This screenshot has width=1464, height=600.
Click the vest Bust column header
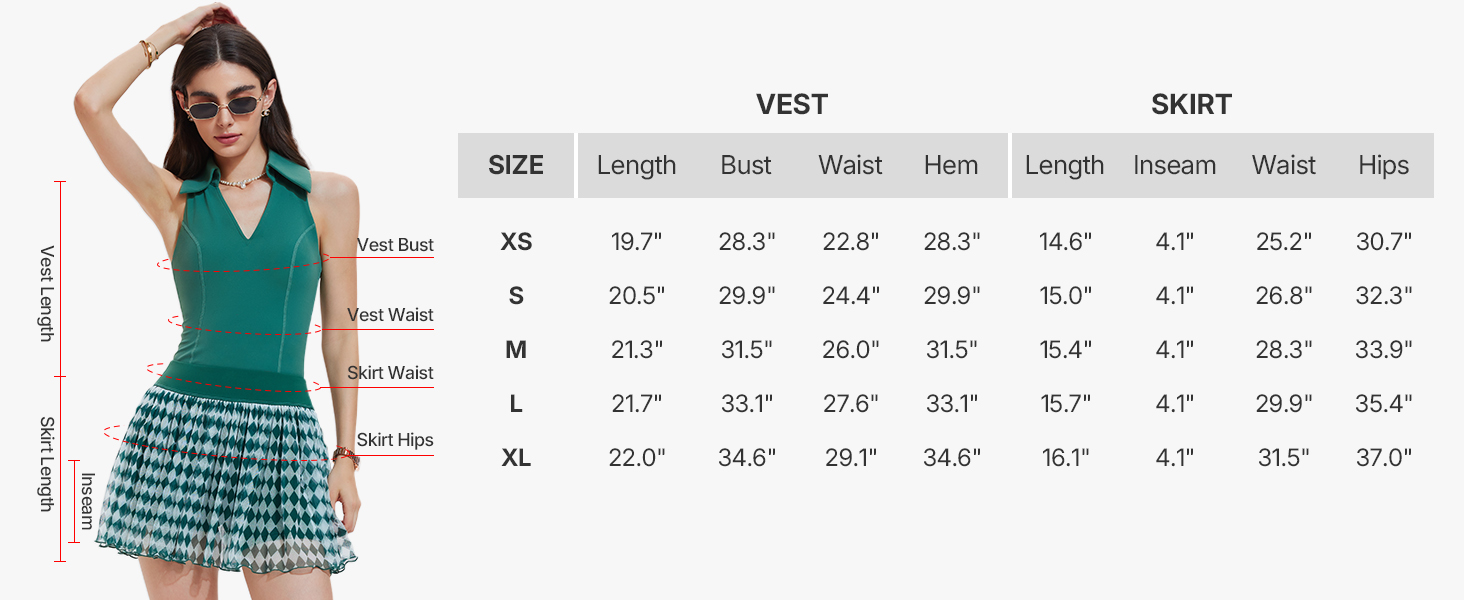746,165
